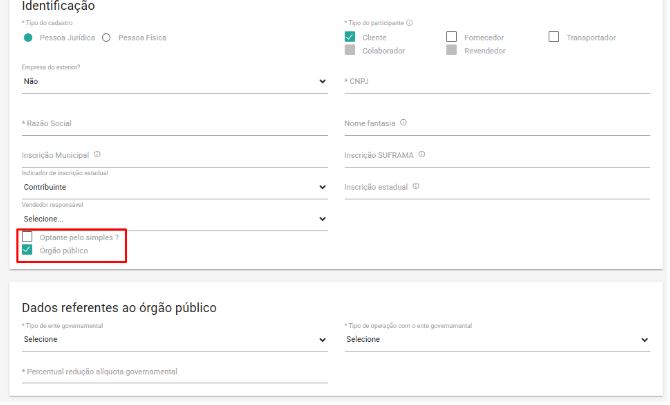Click the CNPJ input field

pos(497,81)
